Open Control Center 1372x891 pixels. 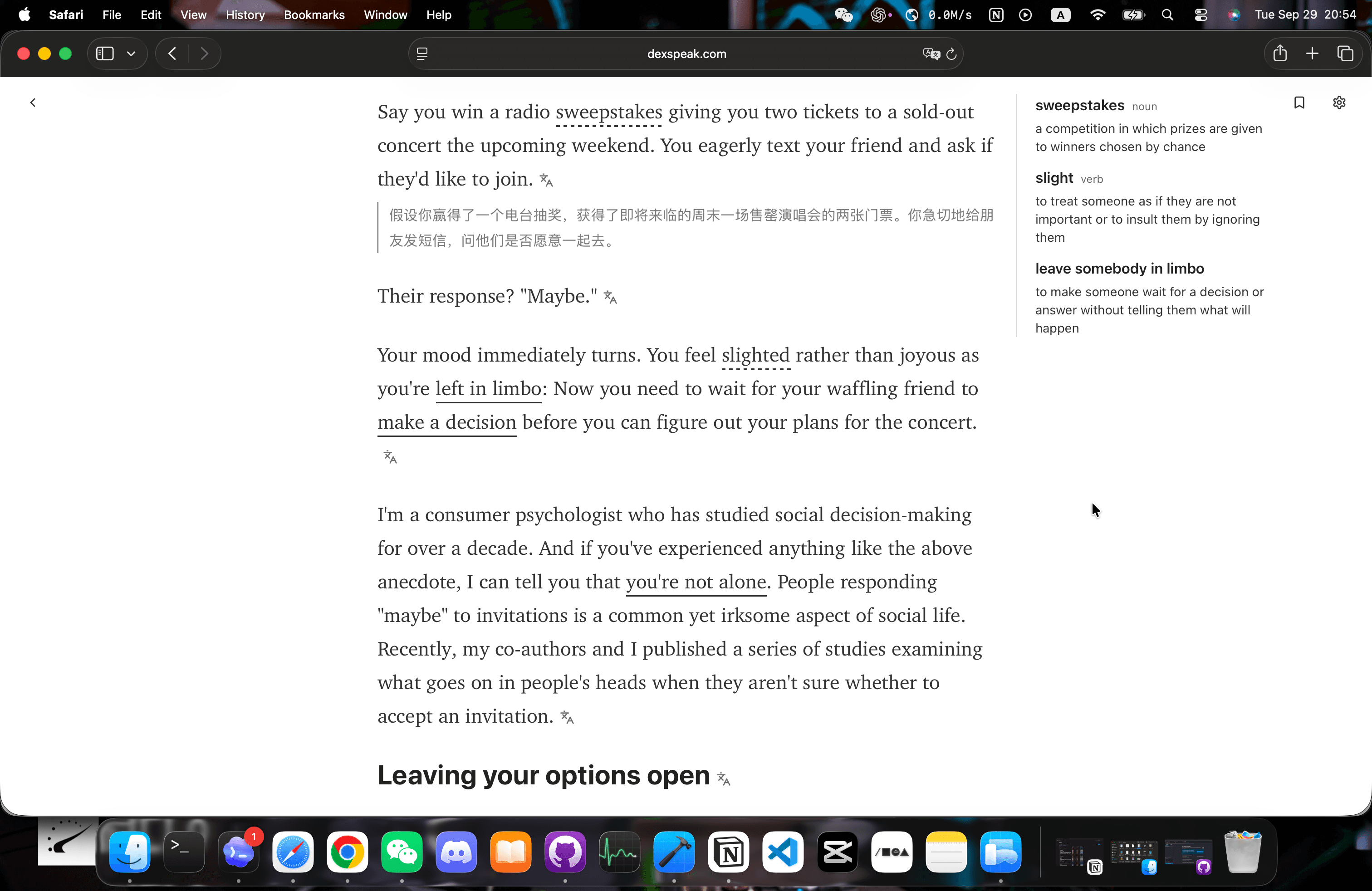tap(1201, 15)
